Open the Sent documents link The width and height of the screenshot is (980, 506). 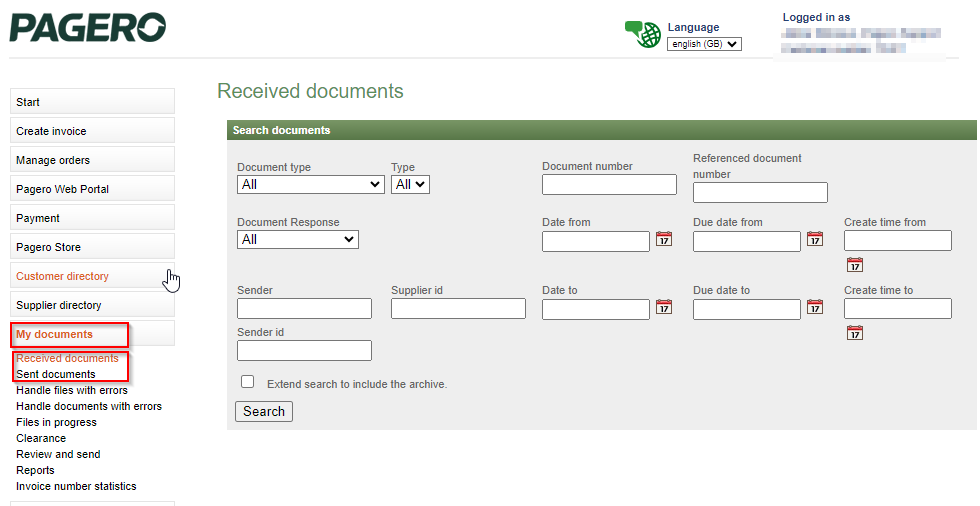click(56, 374)
